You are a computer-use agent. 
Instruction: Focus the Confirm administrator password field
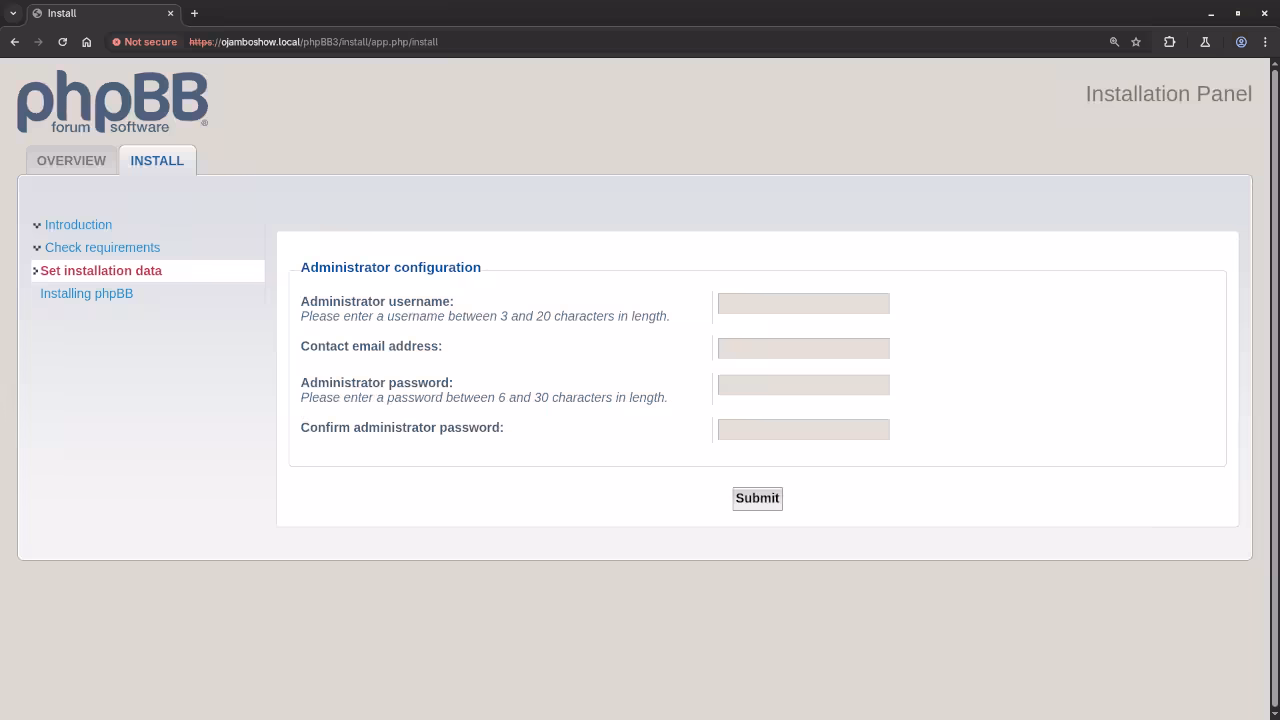pos(803,429)
